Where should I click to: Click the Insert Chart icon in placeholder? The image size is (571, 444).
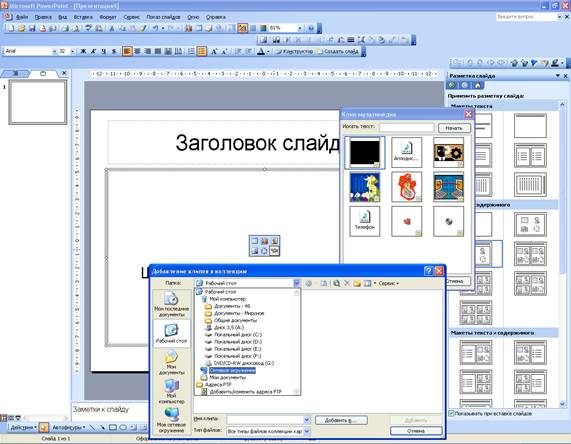click(x=264, y=241)
